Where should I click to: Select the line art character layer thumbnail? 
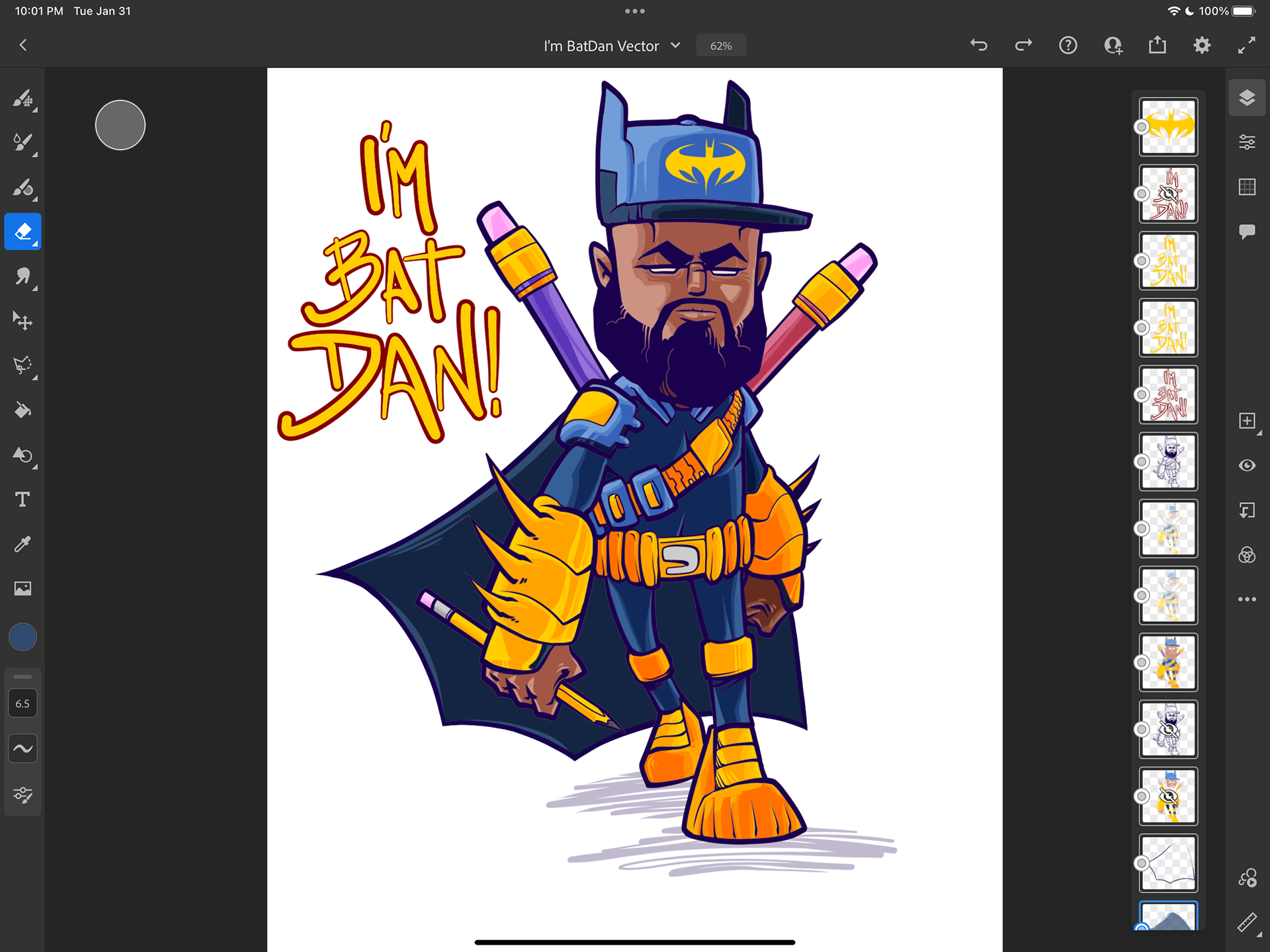(x=1168, y=462)
